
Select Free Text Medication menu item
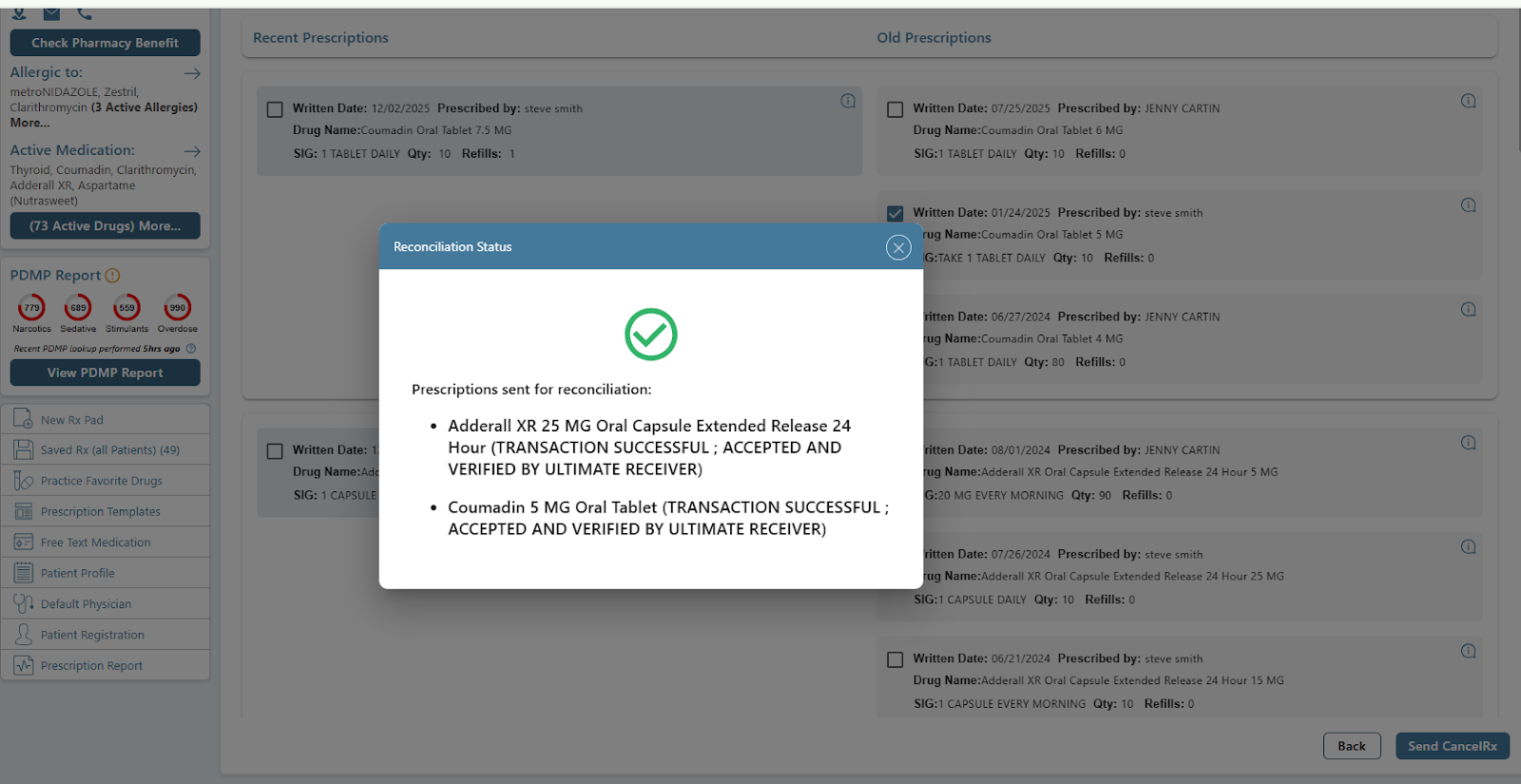point(96,543)
